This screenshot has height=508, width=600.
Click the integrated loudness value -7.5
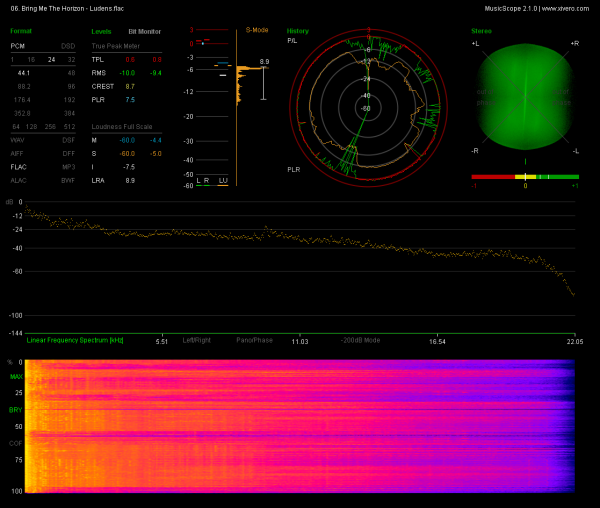pos(129,167)
